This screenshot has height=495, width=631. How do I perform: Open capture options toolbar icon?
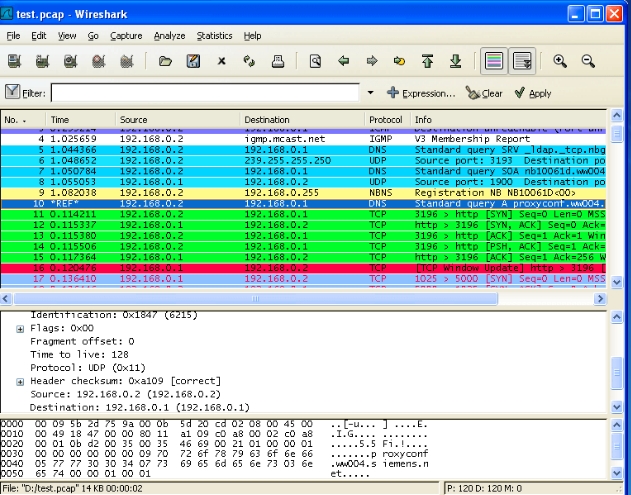point(42,61)
